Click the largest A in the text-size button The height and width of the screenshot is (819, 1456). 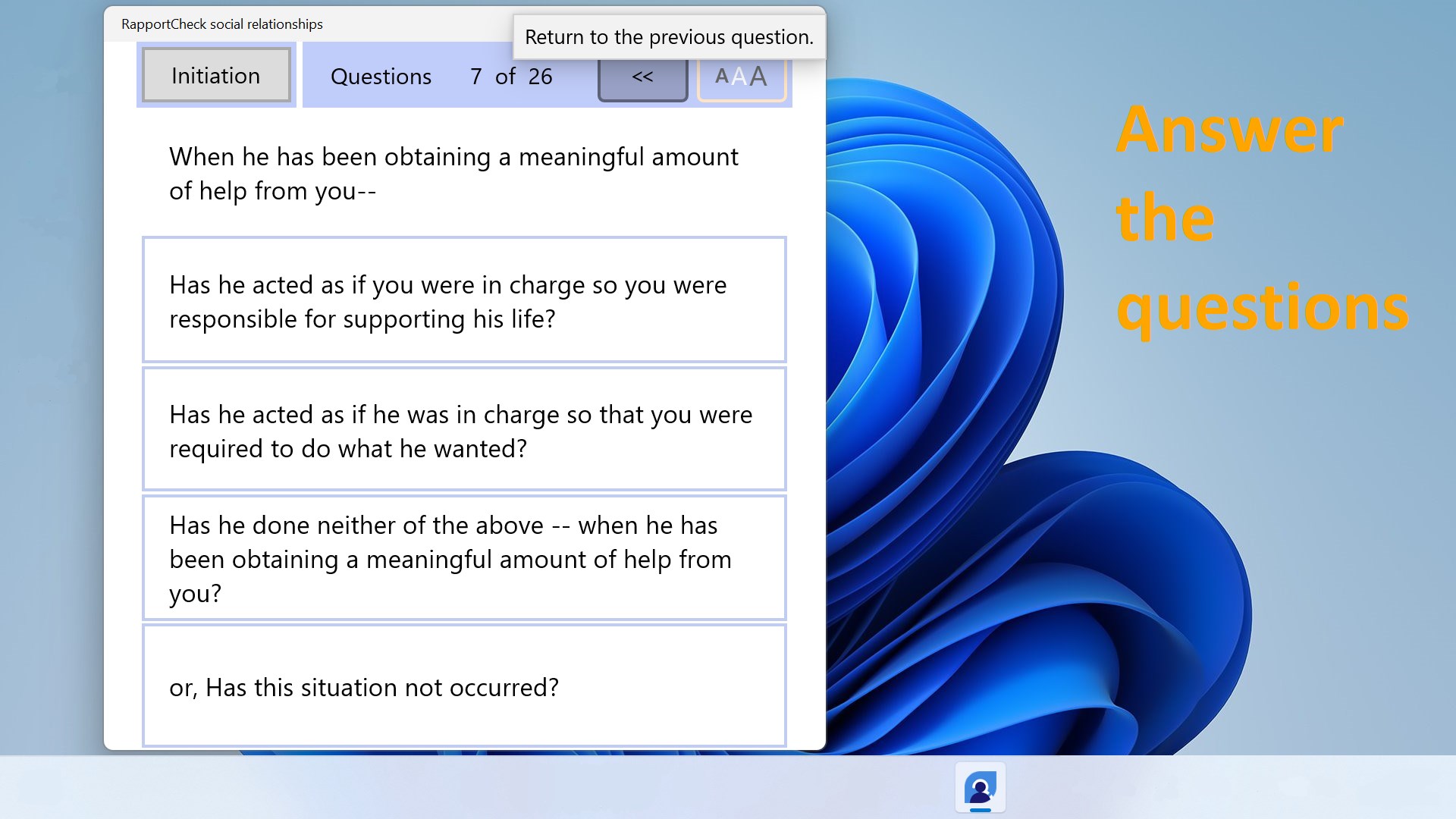pyautogui.click(x=758, y=77)
